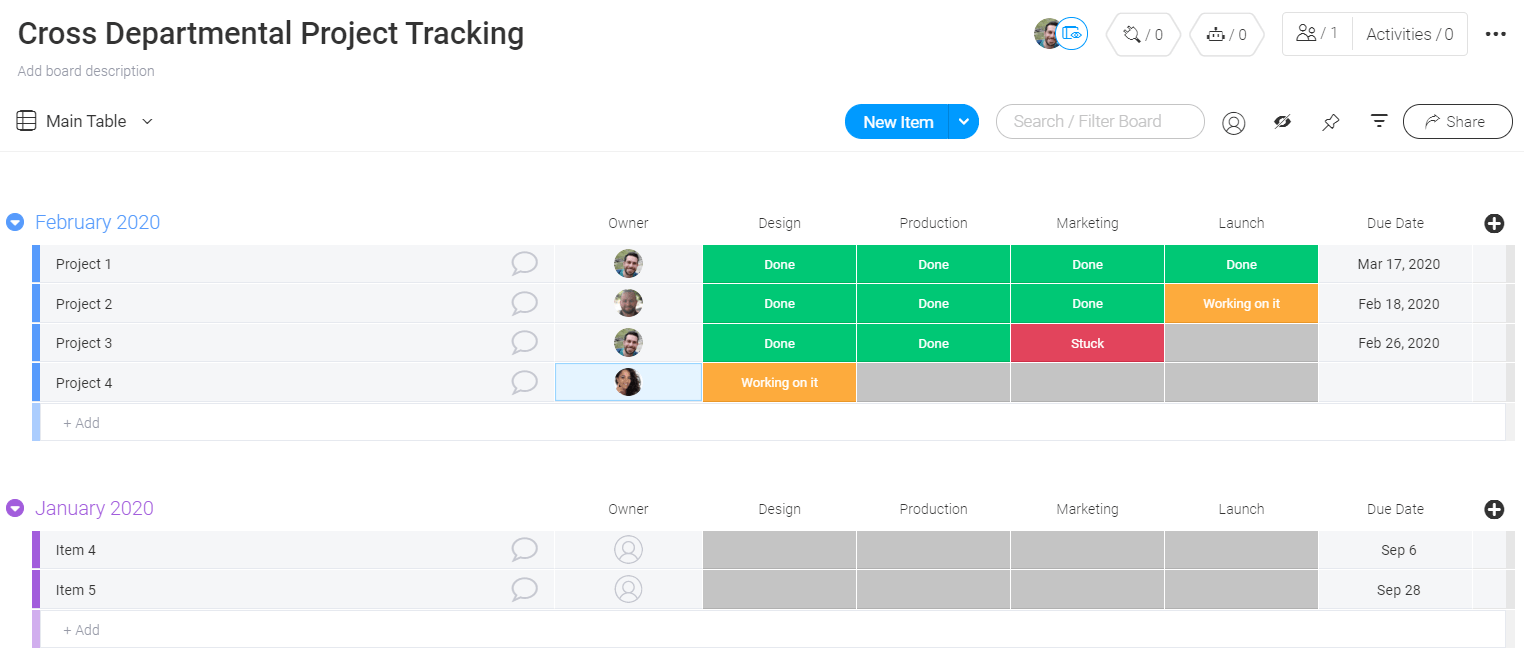Add an update to Project 1

coord(524,263)
